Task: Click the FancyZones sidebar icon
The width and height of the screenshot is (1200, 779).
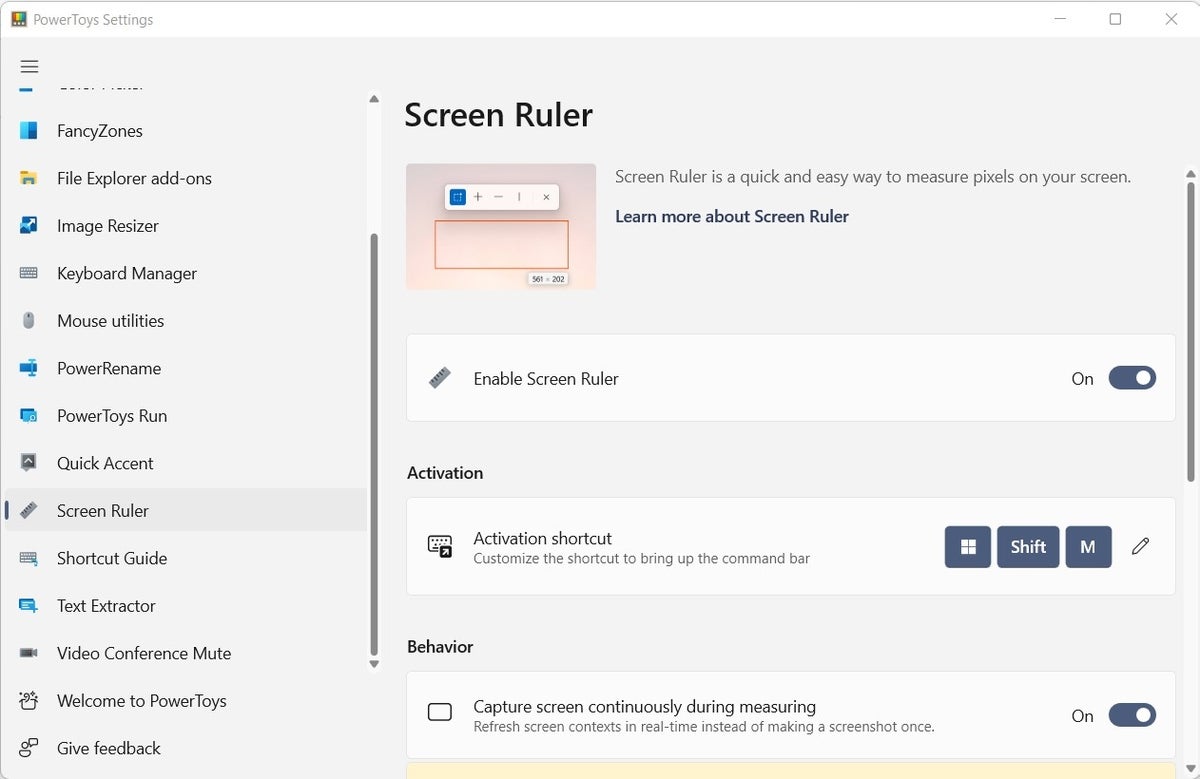Action: pos(29,131)
